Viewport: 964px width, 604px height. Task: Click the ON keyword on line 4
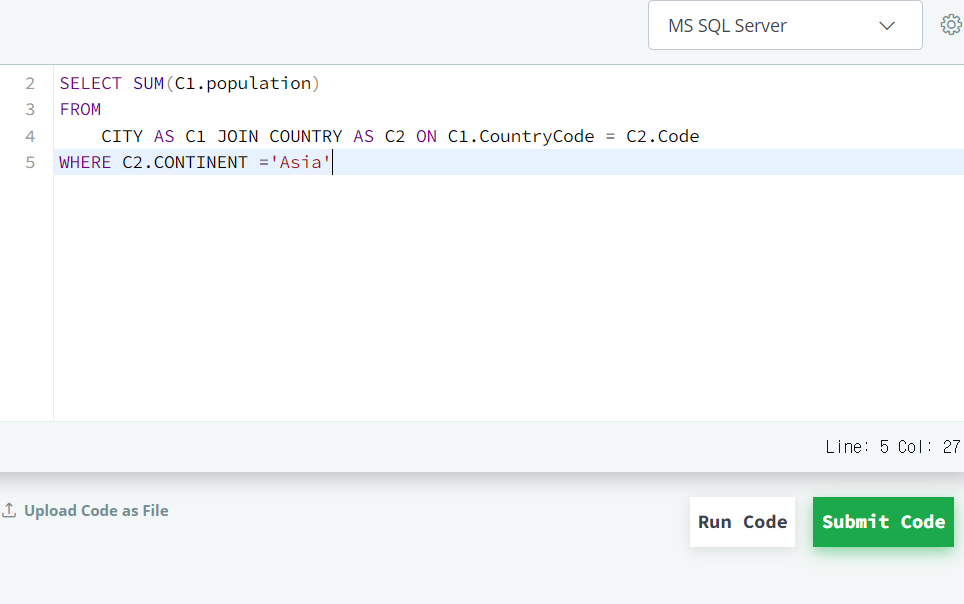(x=426, y=136)
